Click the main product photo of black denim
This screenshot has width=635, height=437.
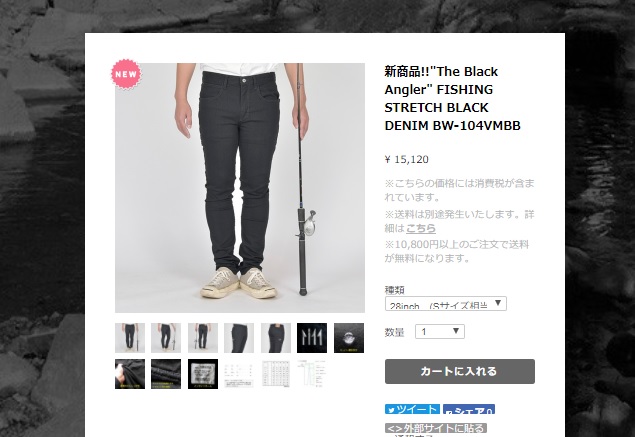click(240, 188)
